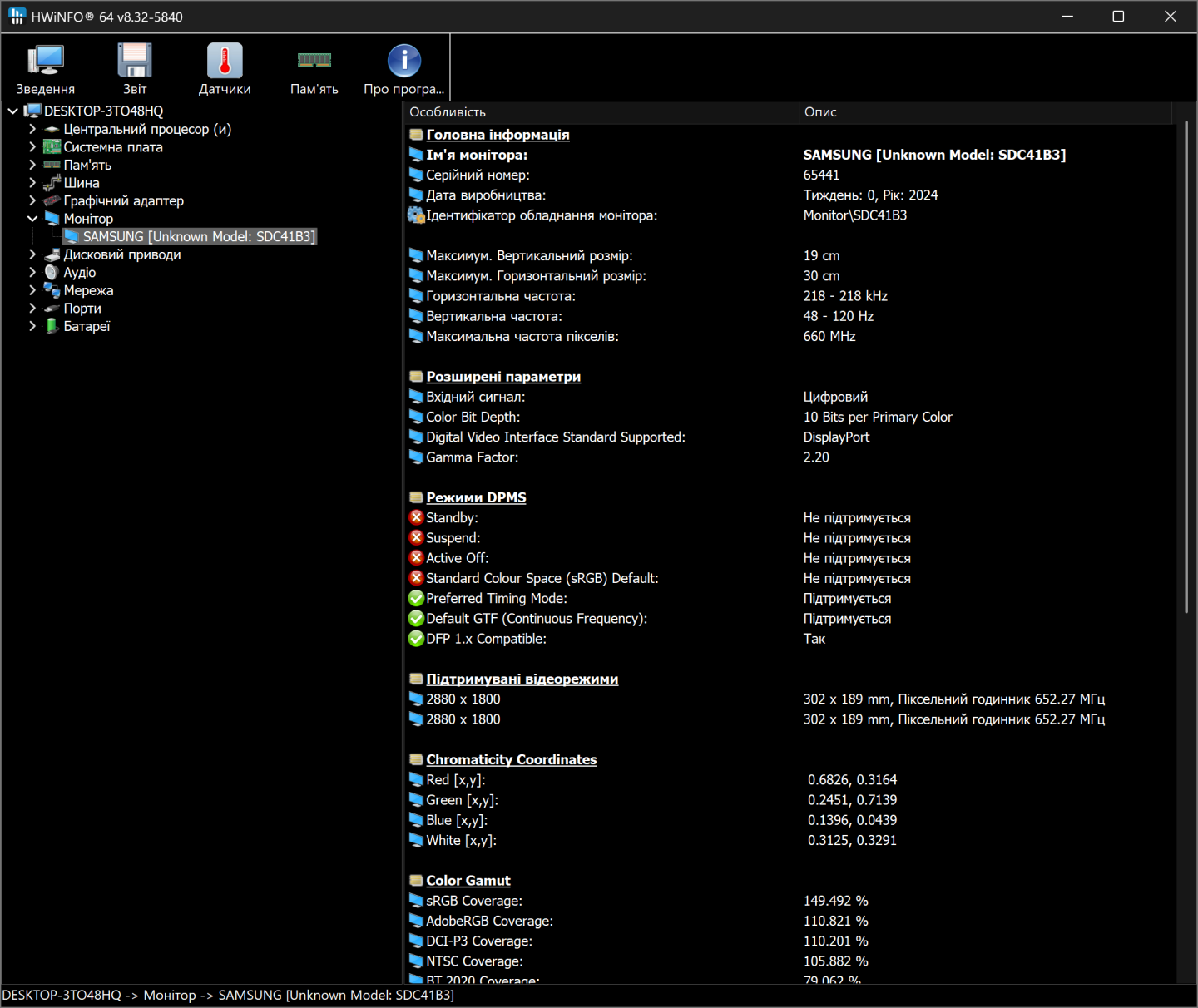The width and height of the screenshot is (1198, 1008).
Task: Select the Мережа tree item
Action: 89,290
